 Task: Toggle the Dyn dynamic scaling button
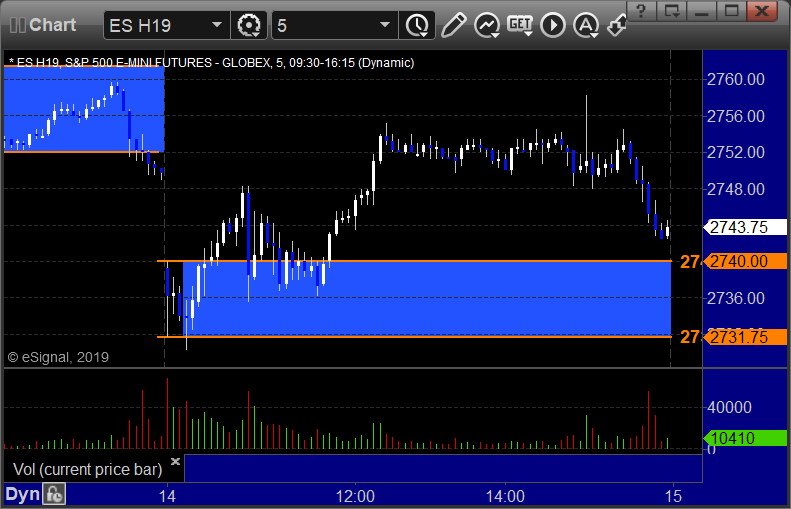[x=22, y=494]
